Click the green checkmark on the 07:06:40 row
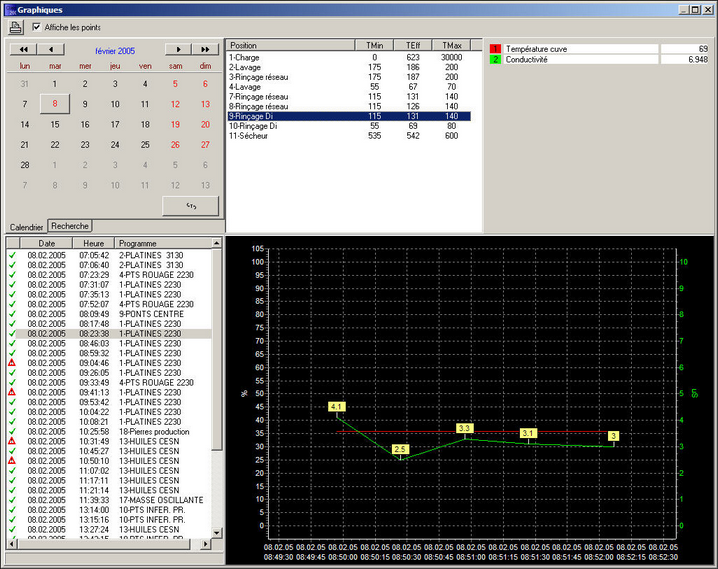Viewport: 718px width, 569px height. (12, 265)
